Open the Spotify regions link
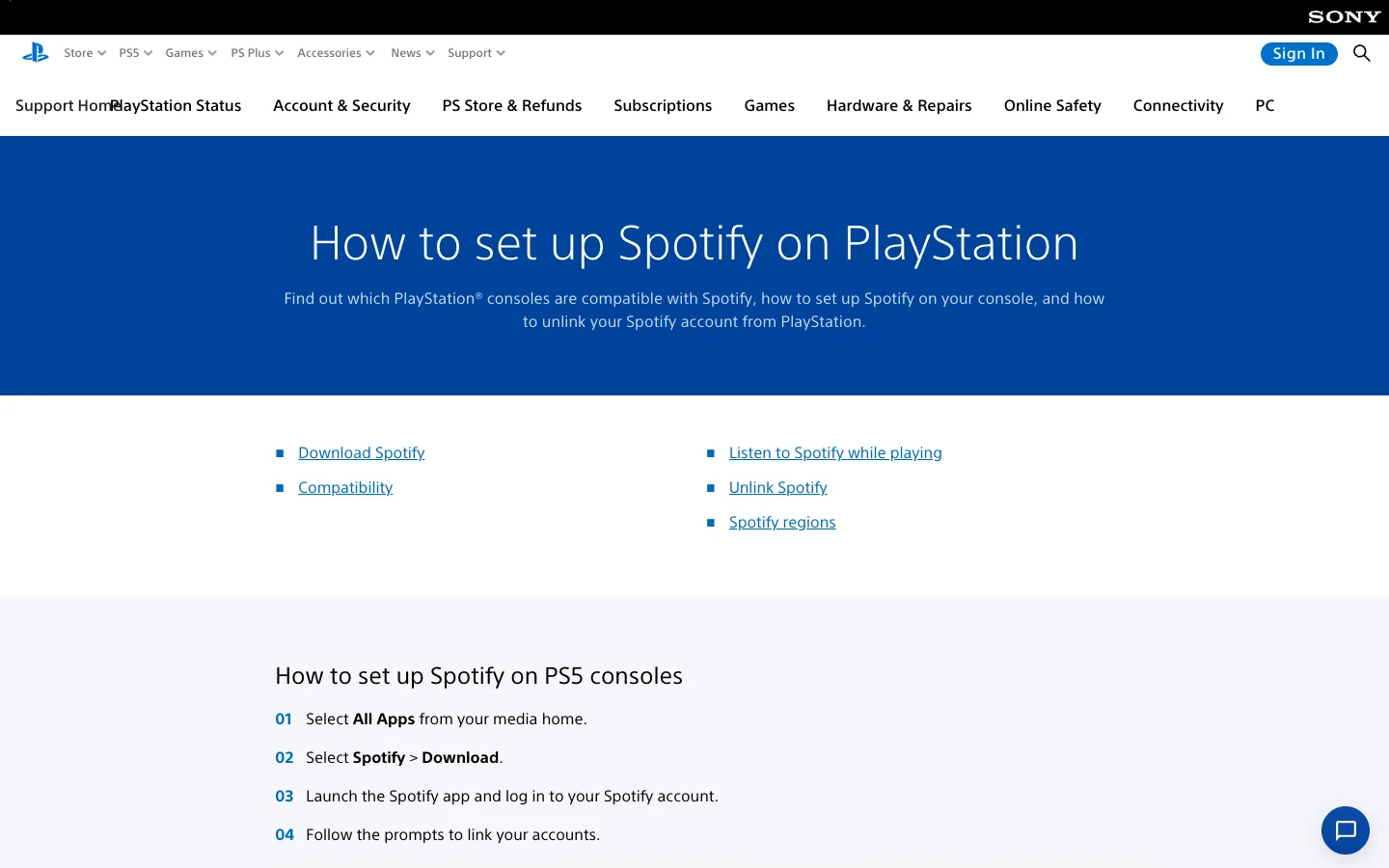The height and width of the screenshot is (868, 1389). click(x=782, y=523)
